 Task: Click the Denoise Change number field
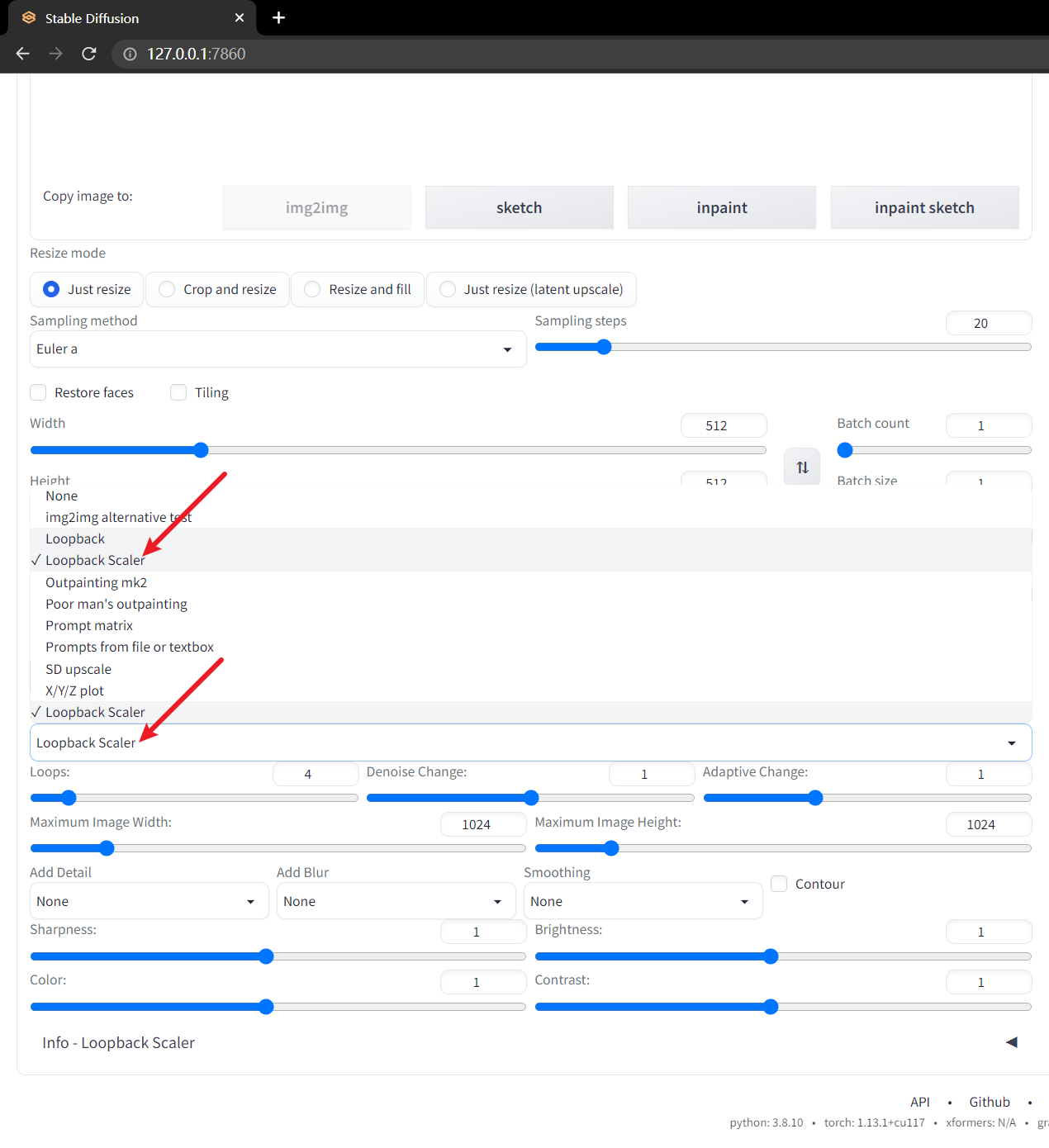click(652, 774)
